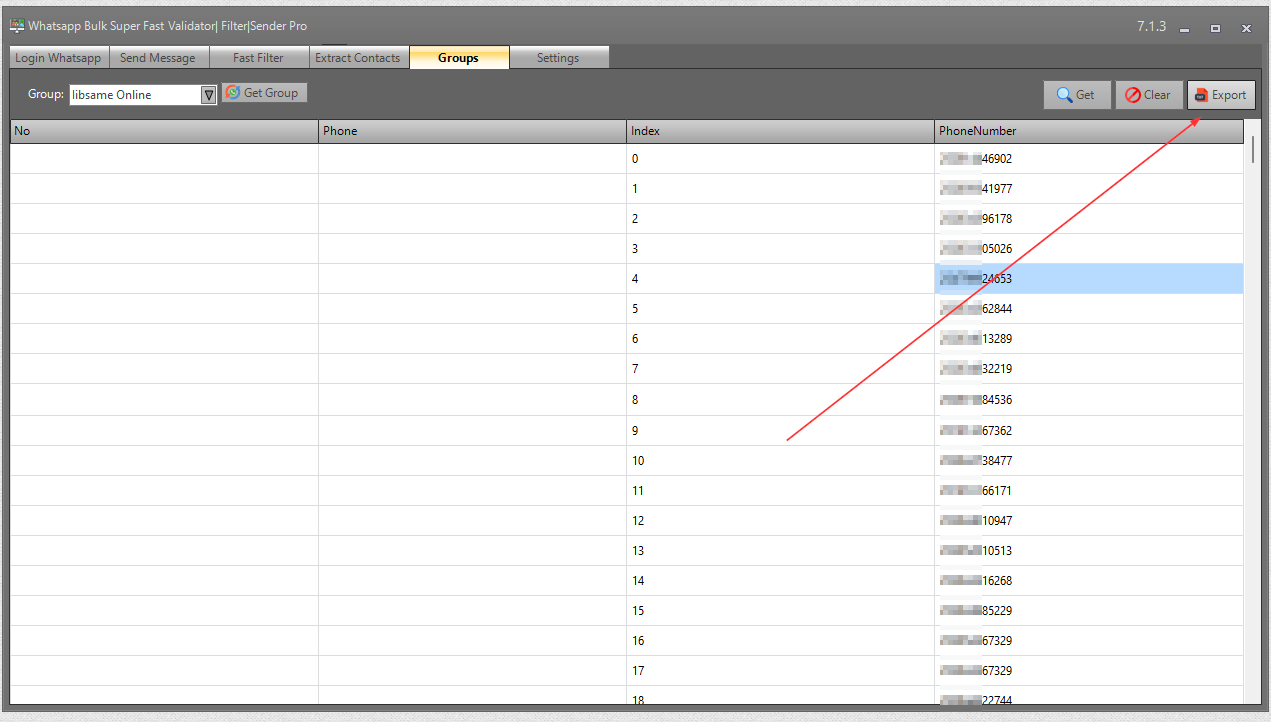This screenshot has width=1271, height=722.
Task: Click the app icon in the title bar
Action: (17, 26)
